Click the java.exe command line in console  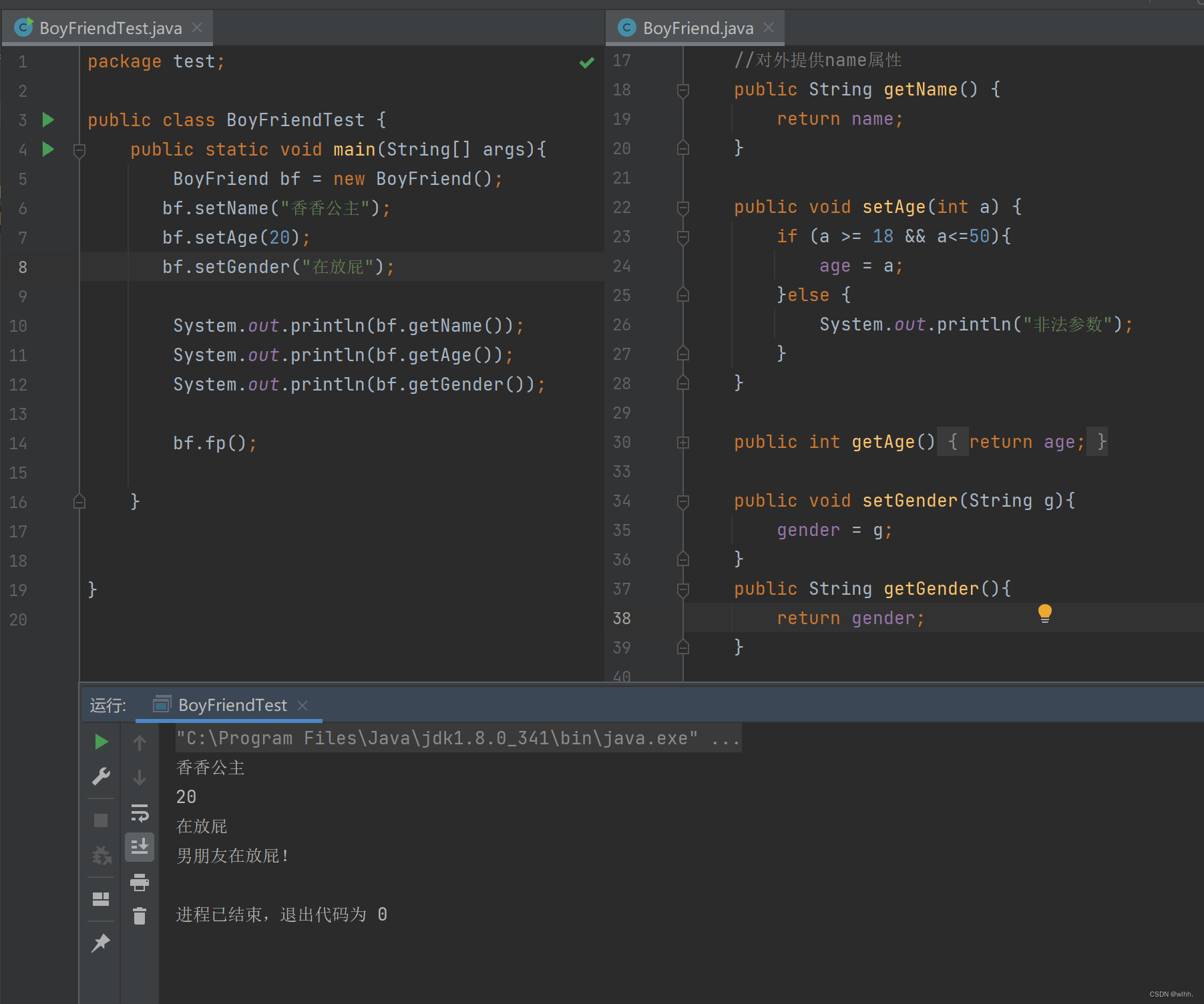click(x=458, y=738)
